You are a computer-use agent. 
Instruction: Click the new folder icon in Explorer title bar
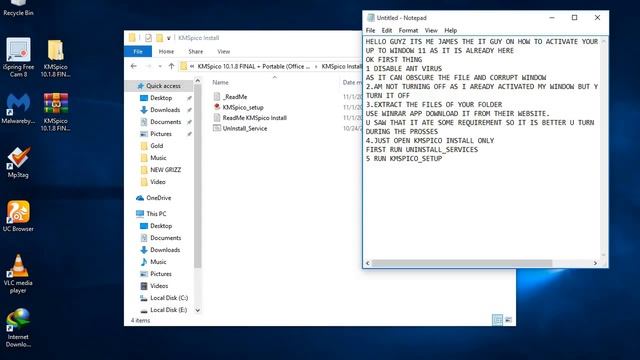159,38
